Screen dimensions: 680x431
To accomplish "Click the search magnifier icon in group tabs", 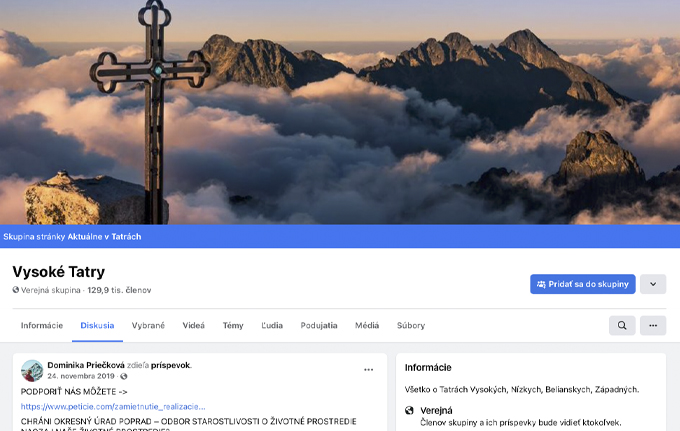I will [x=622, y=325].
